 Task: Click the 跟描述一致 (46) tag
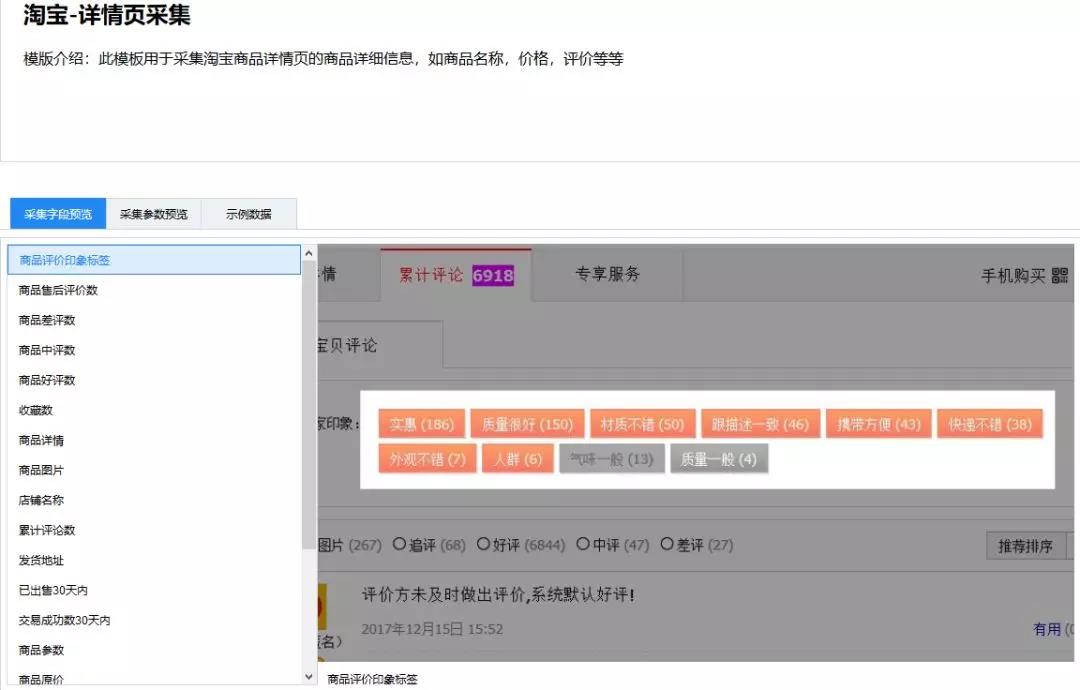point(760,424)
